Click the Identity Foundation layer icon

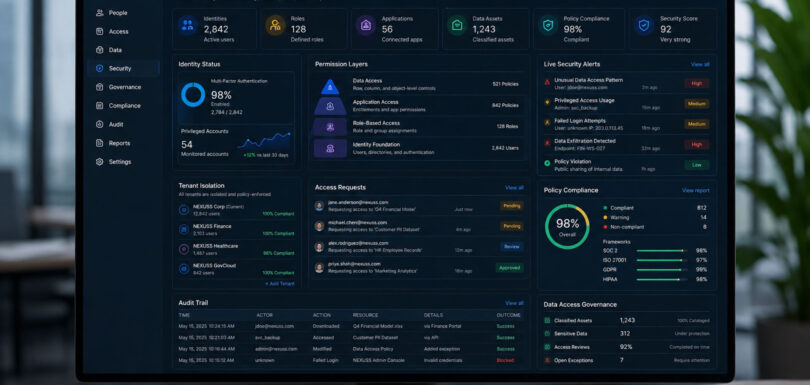click(330, 148)
